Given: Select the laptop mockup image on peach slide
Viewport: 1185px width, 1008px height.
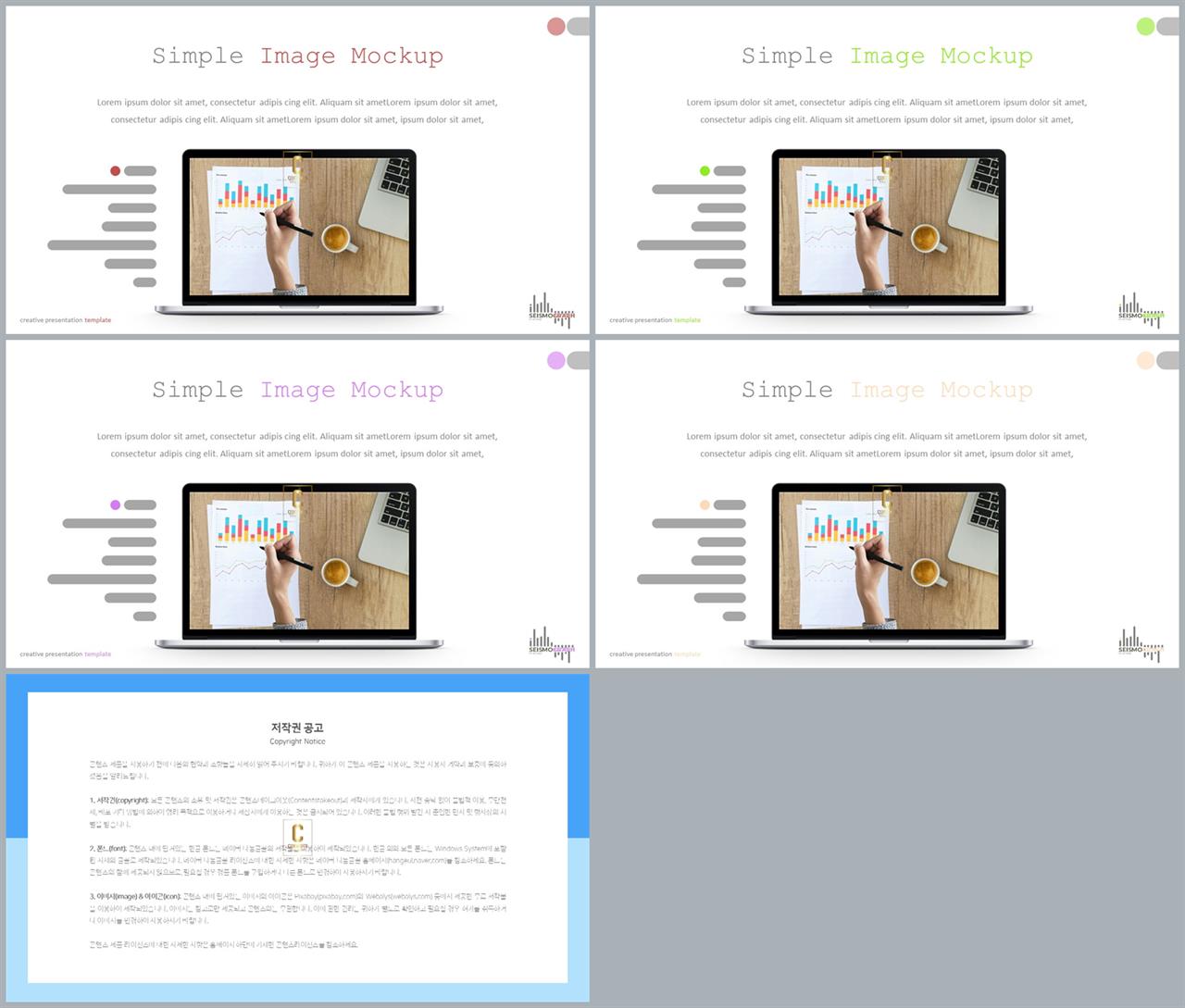Looking at the screenshot, I should 889,566.
